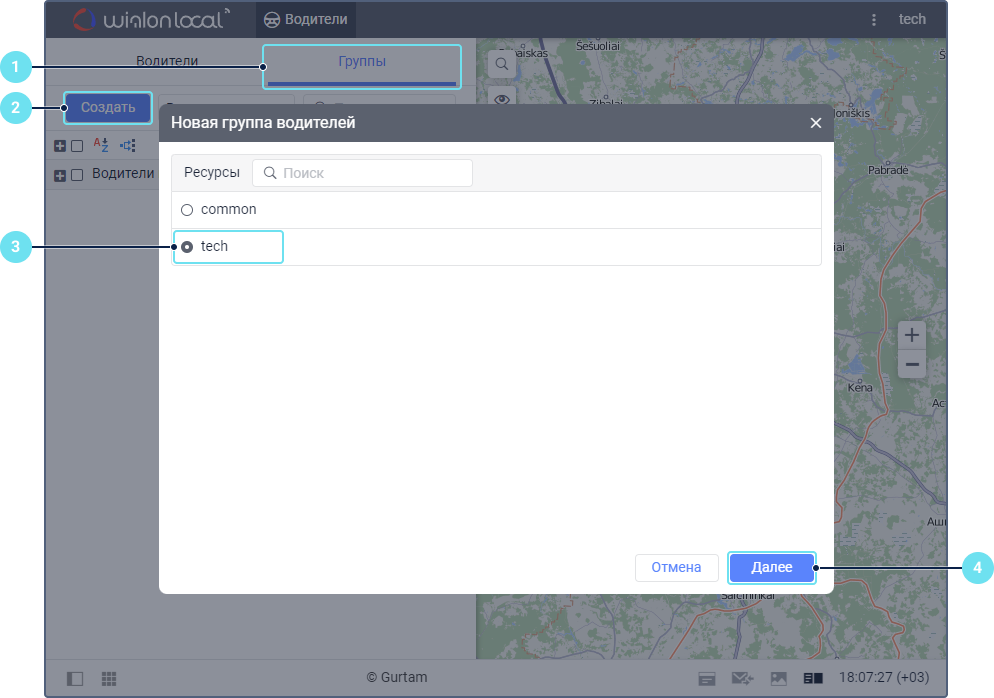Zoom out the map with minus button
The width and height of the screenshot is (994, 698).
pos(911,365)
